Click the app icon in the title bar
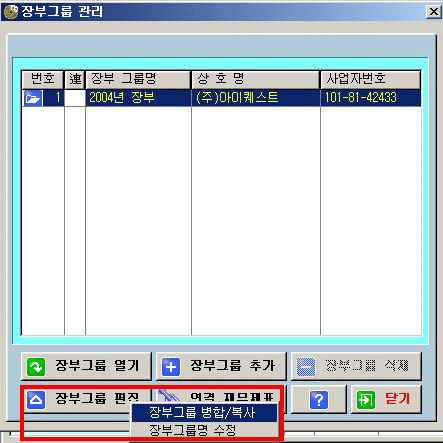This screenshot has height=443, width=443. (11, 11)
